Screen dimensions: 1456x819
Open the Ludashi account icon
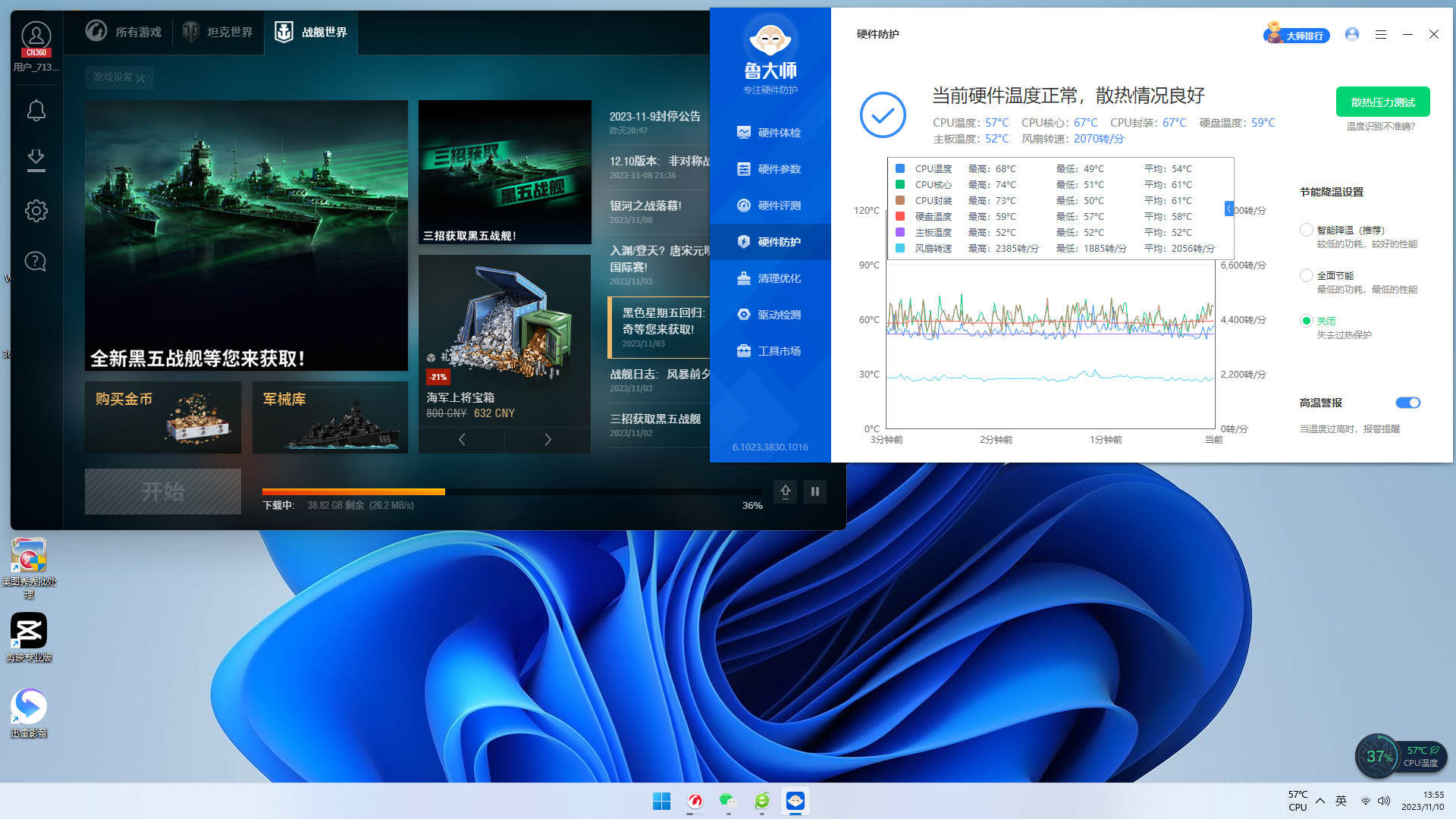pos(1352,34)
